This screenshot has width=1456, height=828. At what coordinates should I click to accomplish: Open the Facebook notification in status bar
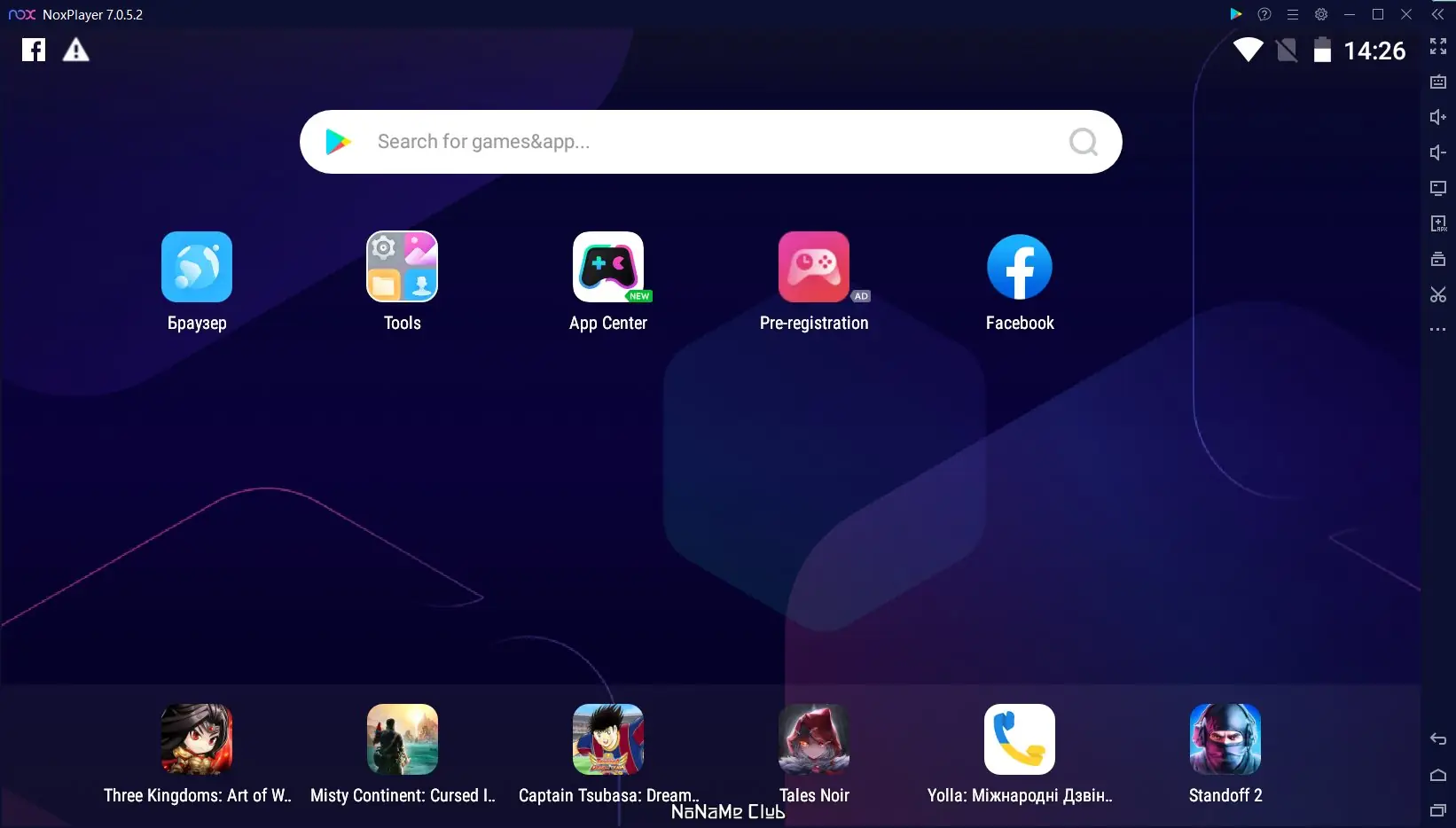pyautogui.click(x=34, y=50)
